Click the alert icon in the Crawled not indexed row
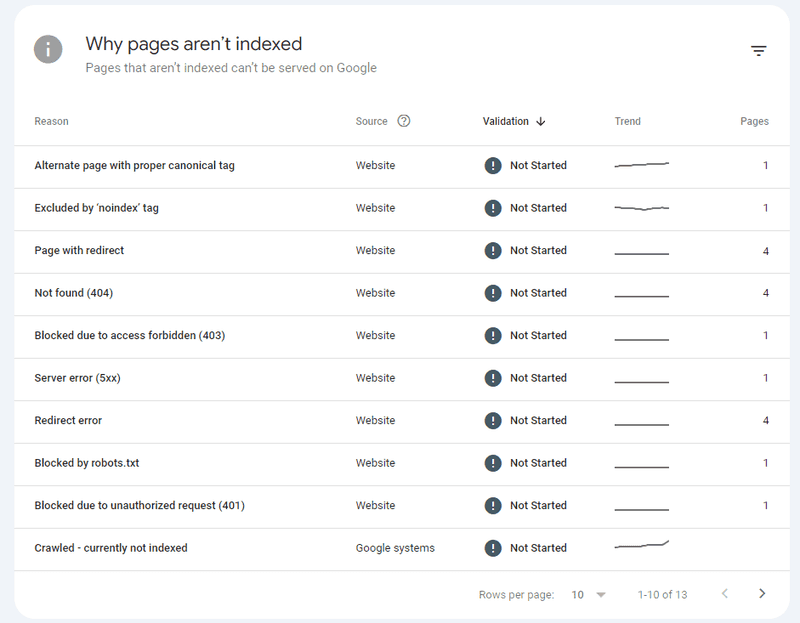The image size is (800, 623). click(x=493, y=548)
